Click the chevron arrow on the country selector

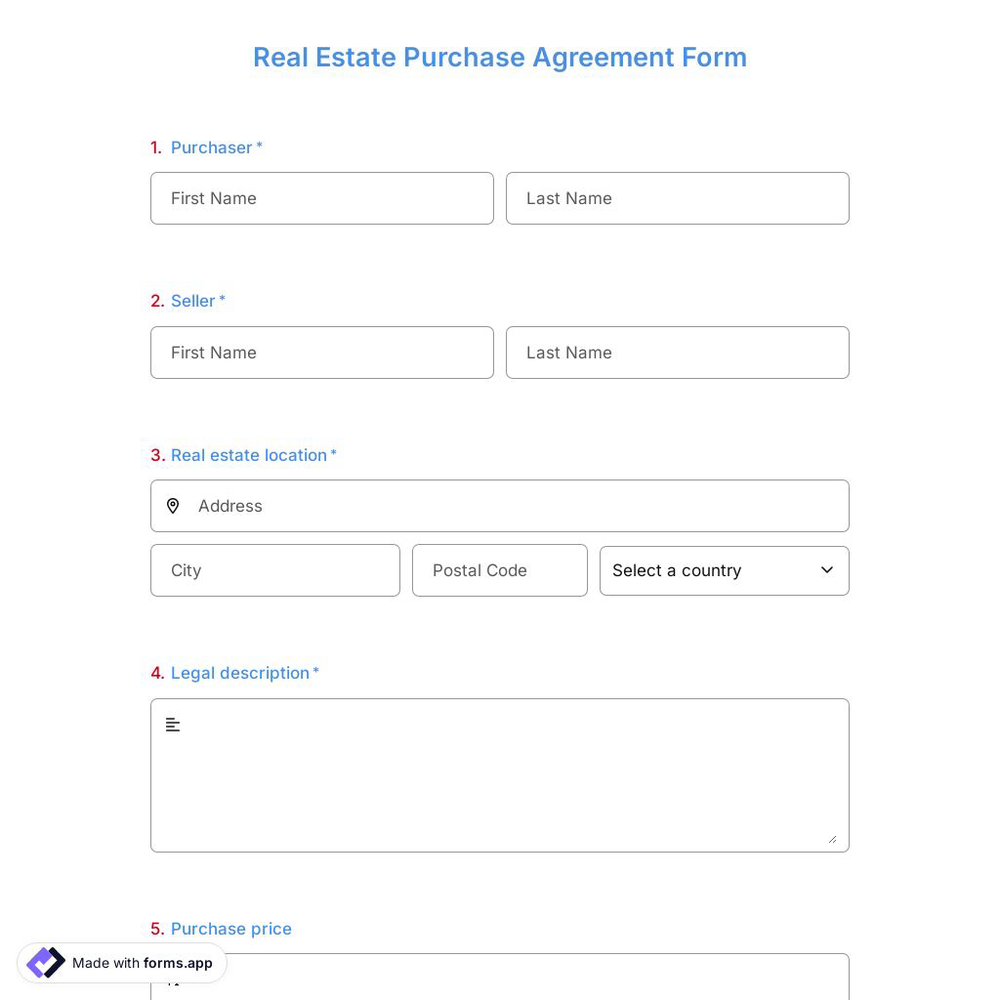click(827, 570)
